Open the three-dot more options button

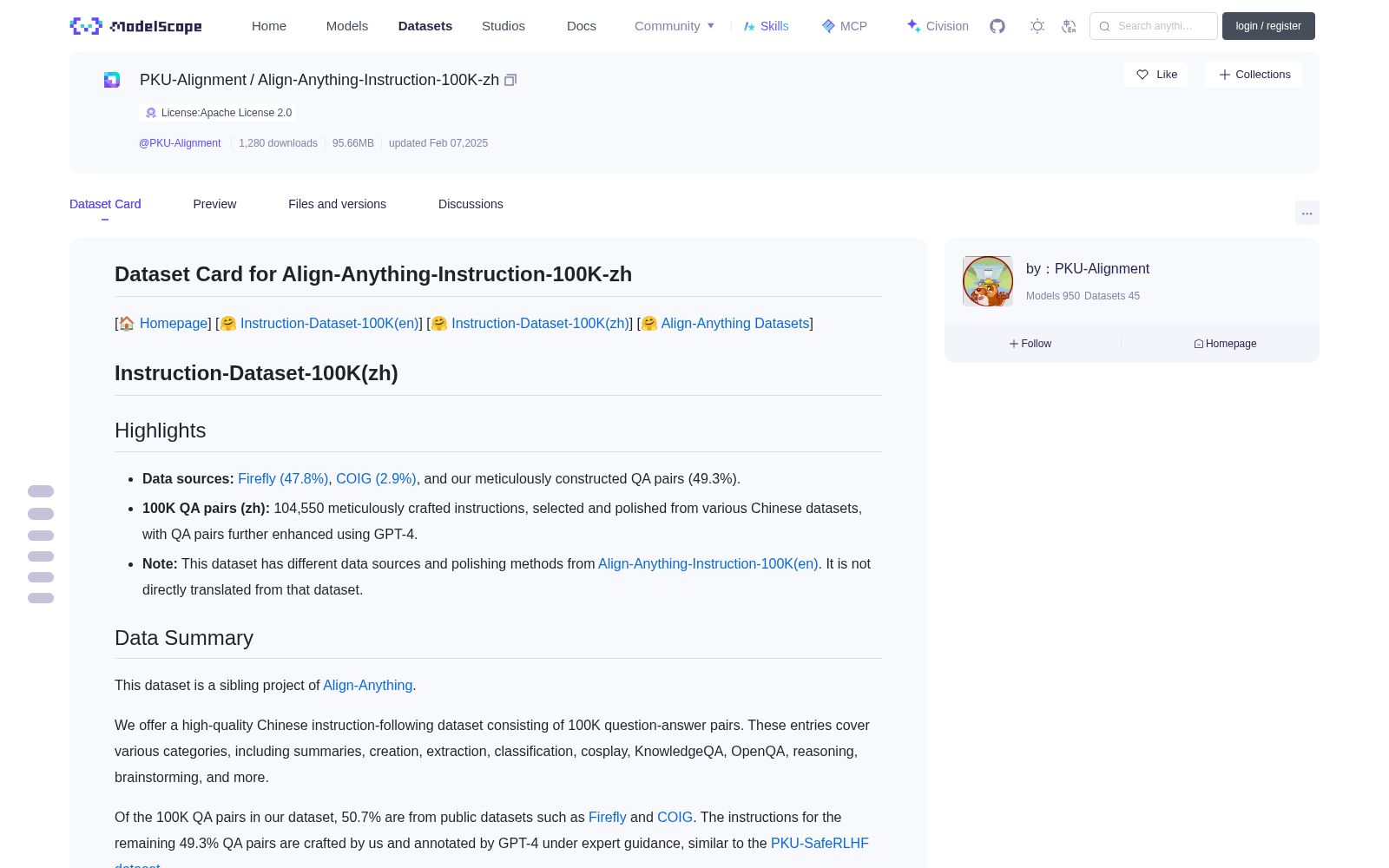point(1307,213)
